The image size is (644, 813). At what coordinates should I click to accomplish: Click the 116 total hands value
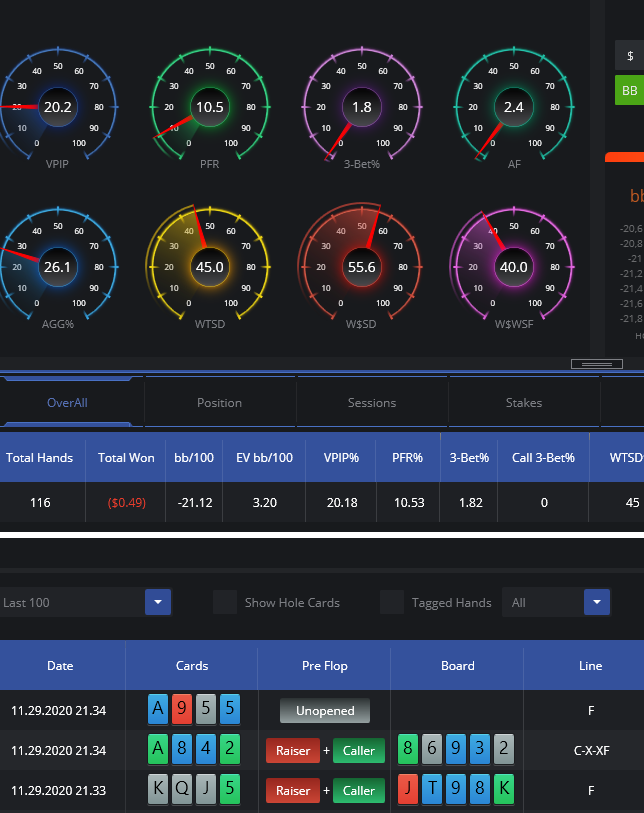[x=40, y=502]
